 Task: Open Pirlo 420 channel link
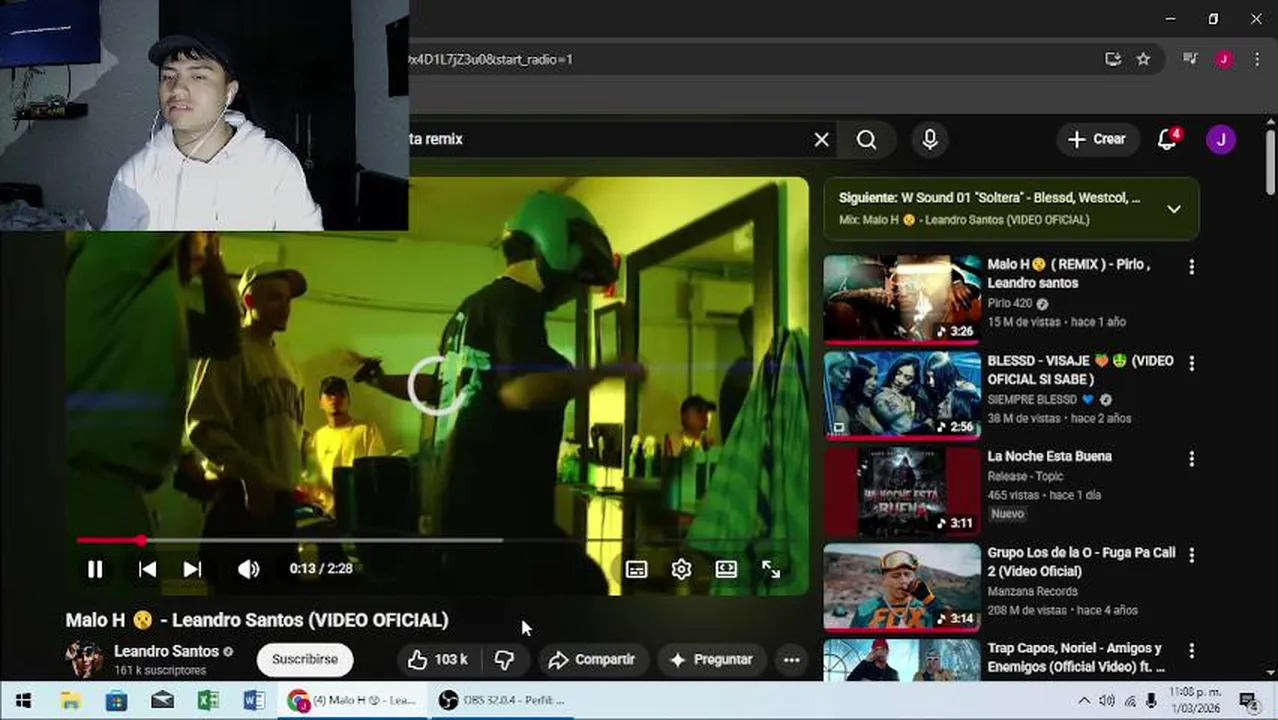pyautogui.click(x=1009, y=303)
